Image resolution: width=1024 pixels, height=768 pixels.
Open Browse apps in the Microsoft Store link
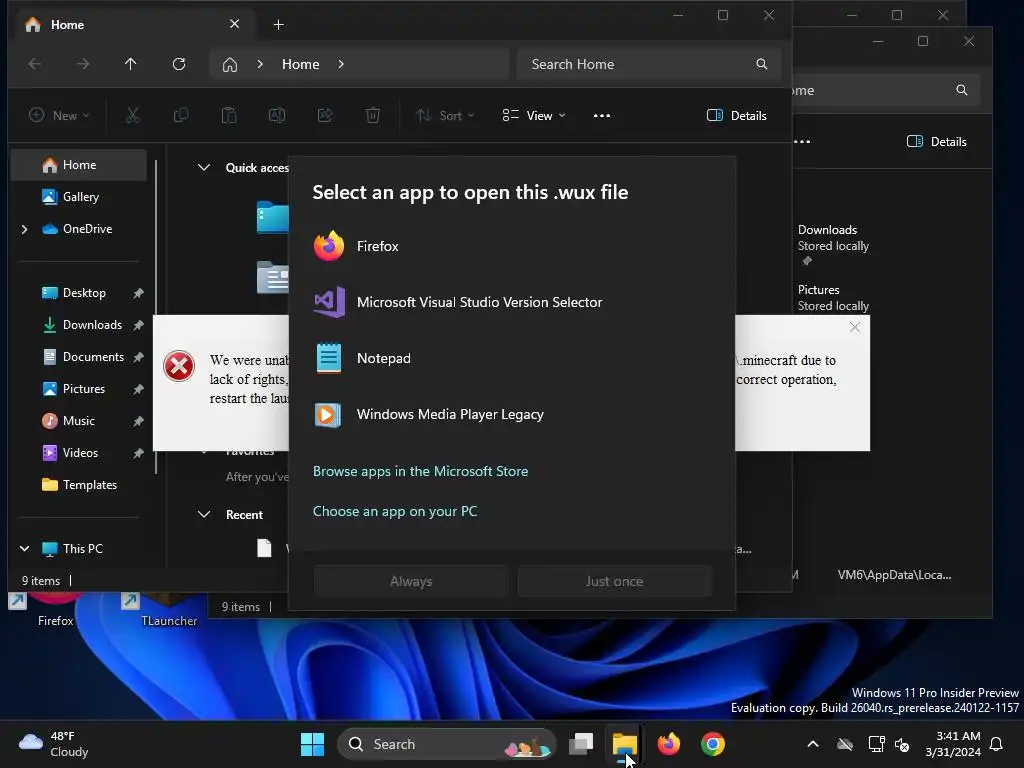click(421, 472)
